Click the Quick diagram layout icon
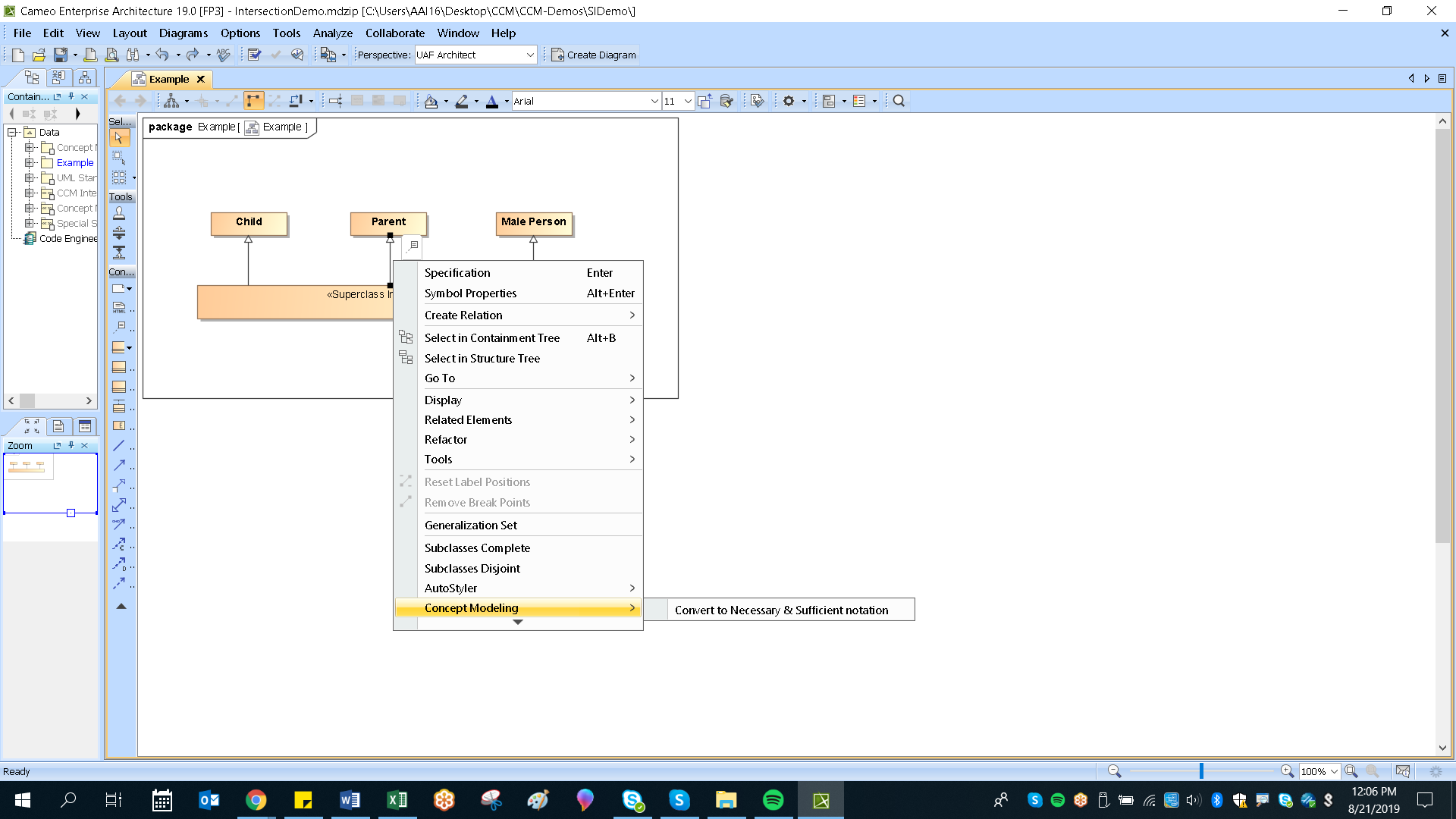The width and height of the screenshot is (1456, 819). (x=172, y=101)
